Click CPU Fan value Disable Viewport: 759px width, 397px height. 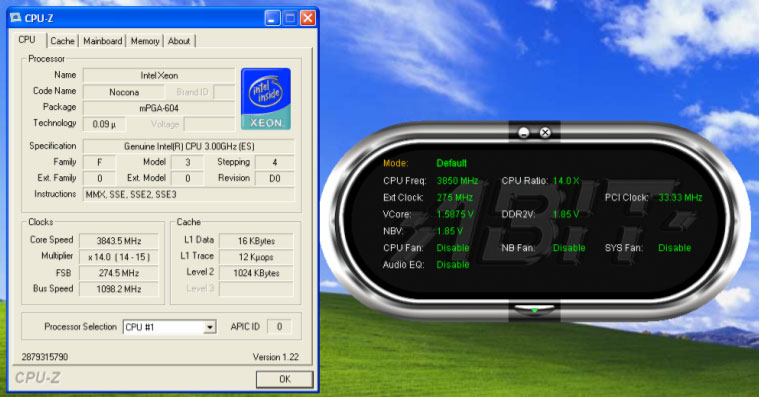(x=453, y=248)
